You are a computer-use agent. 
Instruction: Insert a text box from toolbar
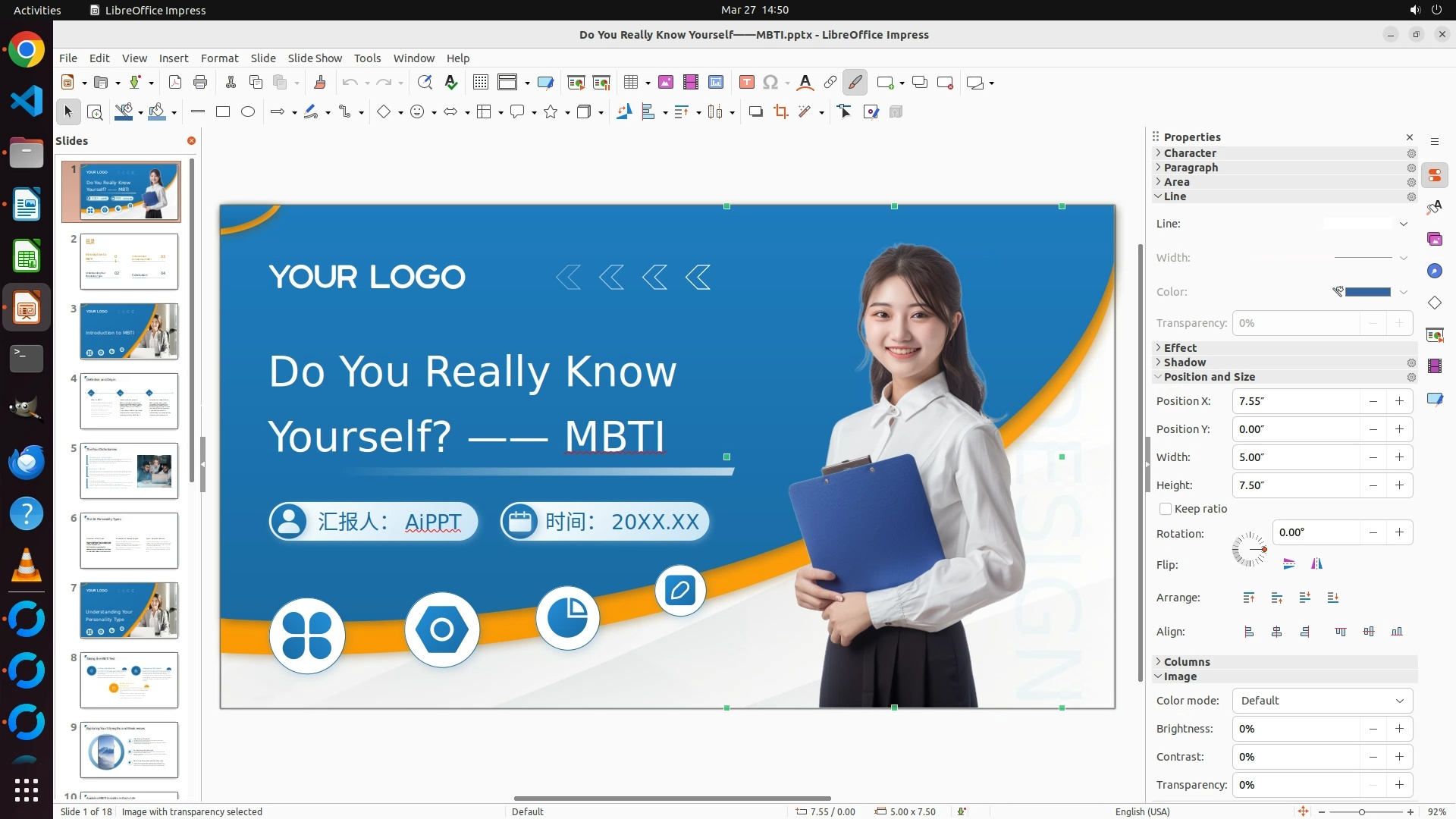pos(746,83)
